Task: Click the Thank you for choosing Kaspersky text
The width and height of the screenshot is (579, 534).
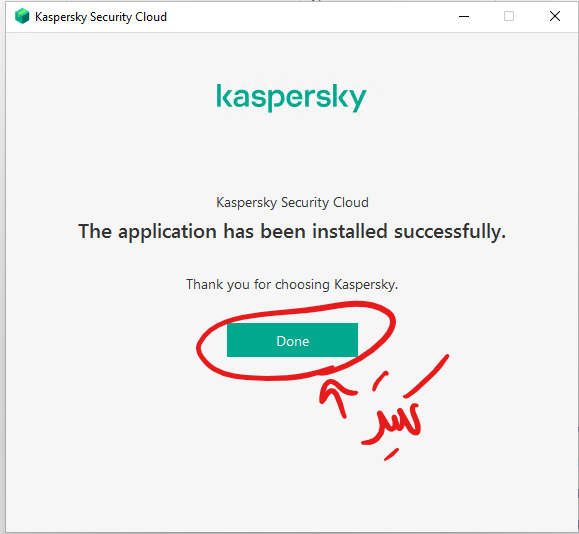Action: 292,284
